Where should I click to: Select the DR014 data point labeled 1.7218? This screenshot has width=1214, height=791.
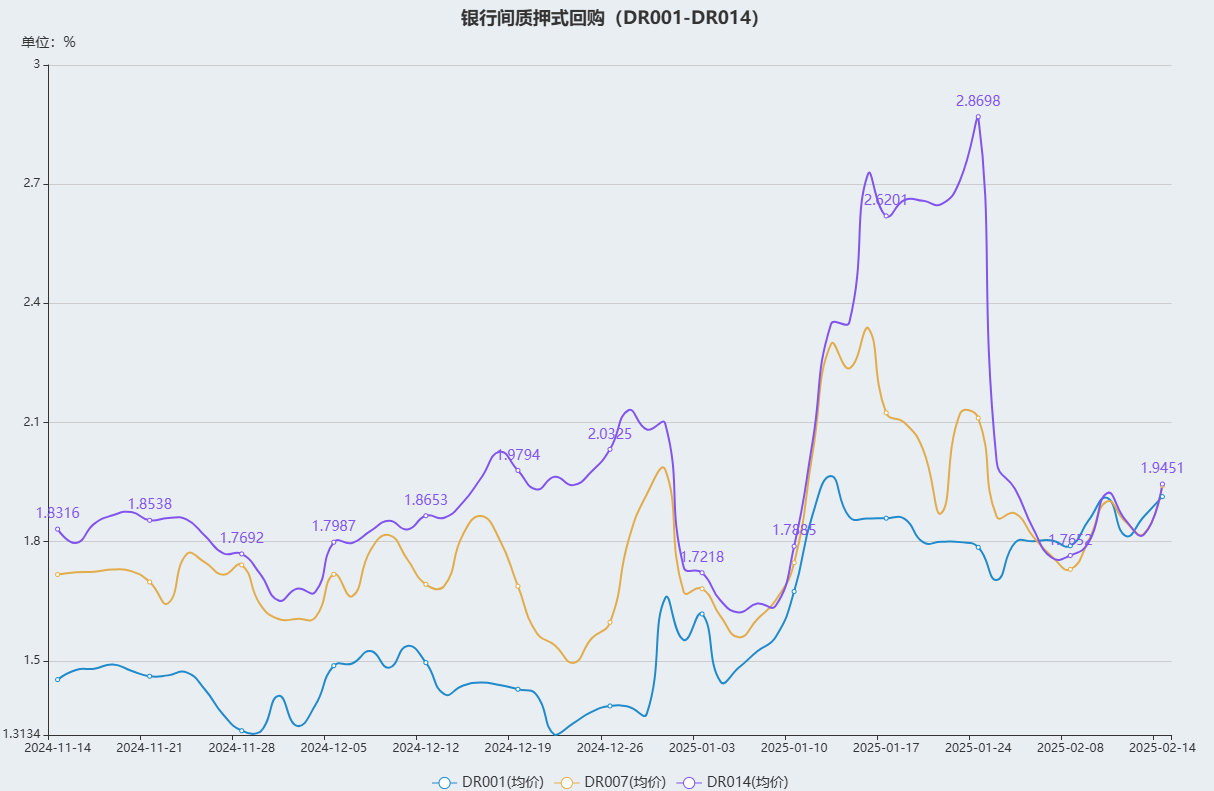click(x=702, y=572)
